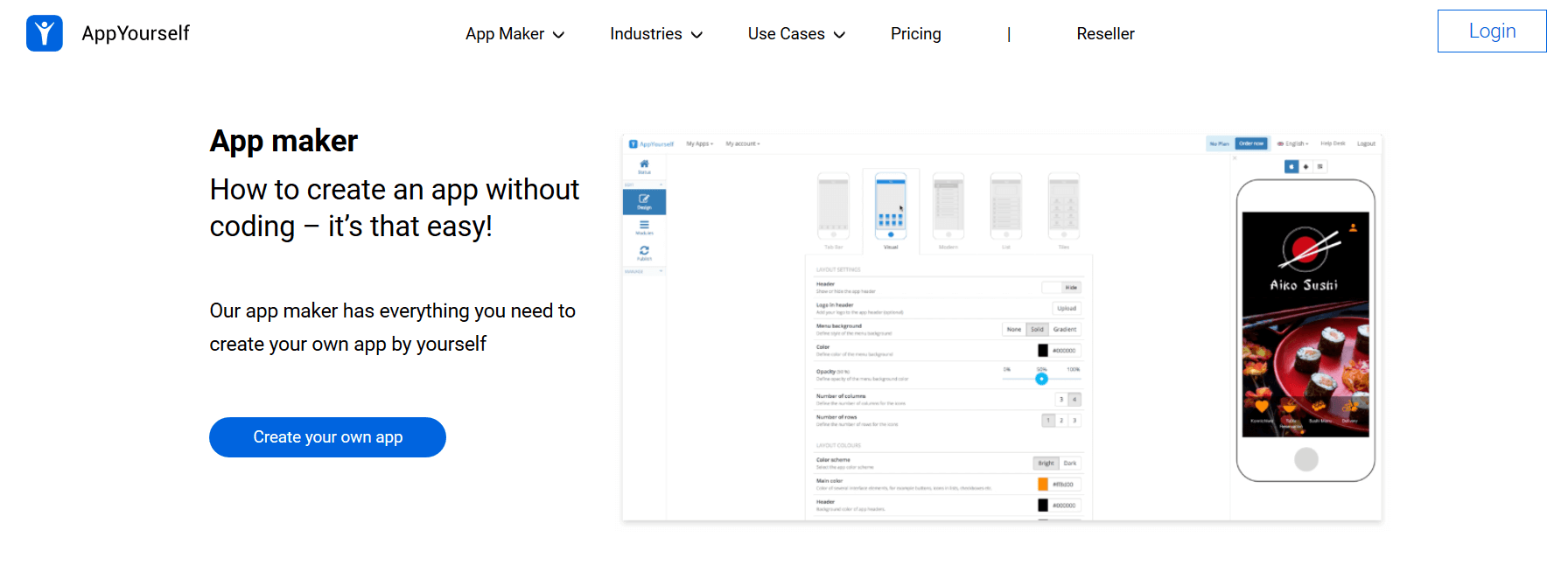Open the Modules list icon

click(x=644, y=227)
